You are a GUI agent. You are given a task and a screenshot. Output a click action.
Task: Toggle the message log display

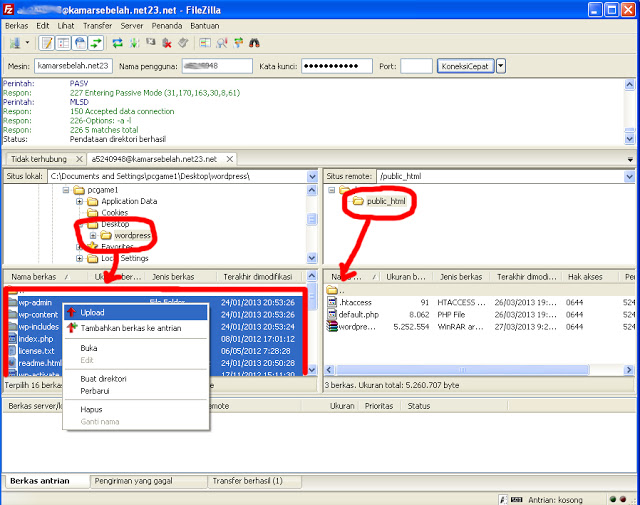[47, 43]
